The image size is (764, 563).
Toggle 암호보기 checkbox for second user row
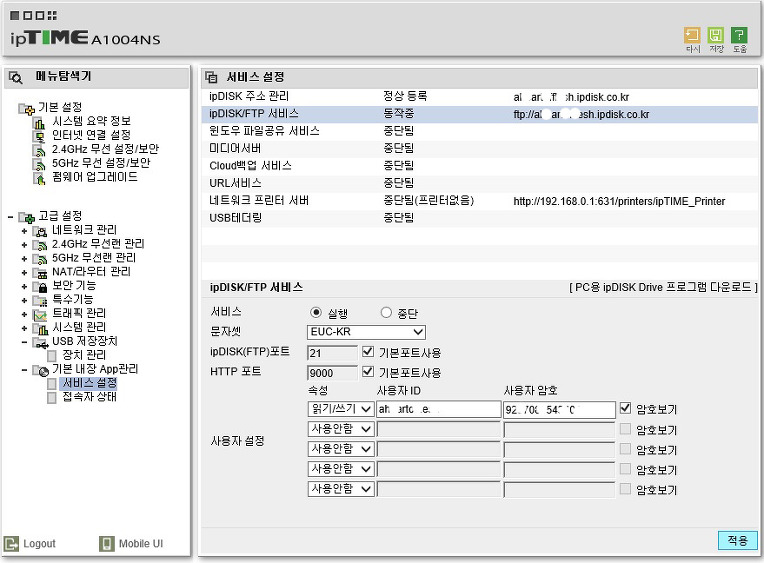(625, 428)
